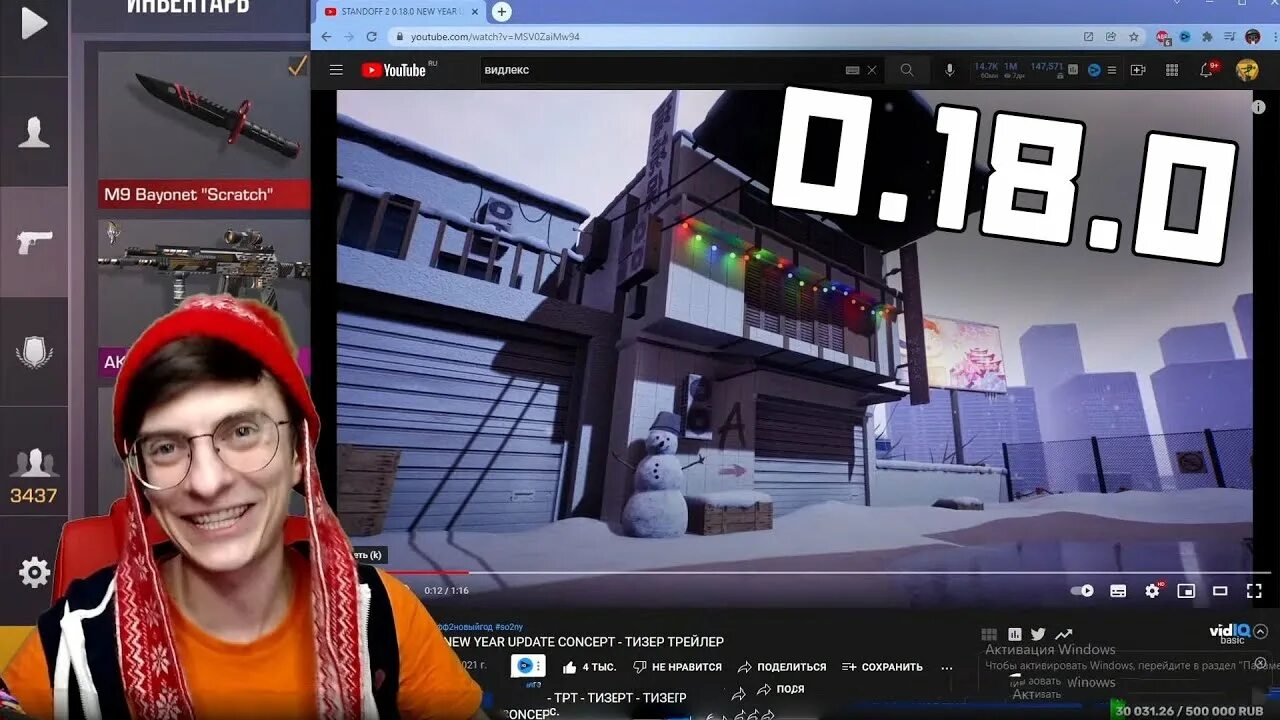This screenshot has height=720, width=1280.
Task: Go back in the browser
Action: point(325,37)
